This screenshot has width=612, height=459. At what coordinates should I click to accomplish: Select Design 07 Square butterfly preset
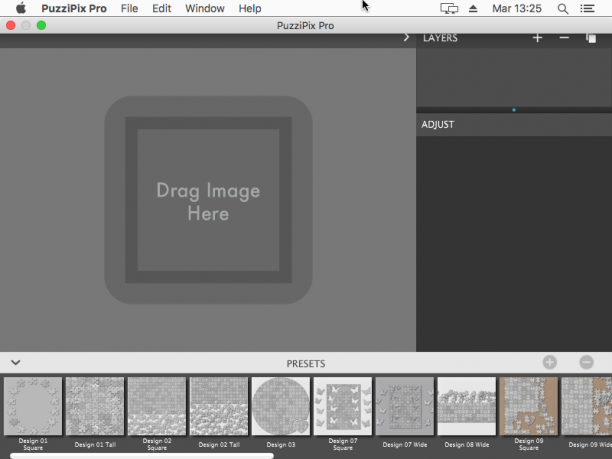coord(343,406)
